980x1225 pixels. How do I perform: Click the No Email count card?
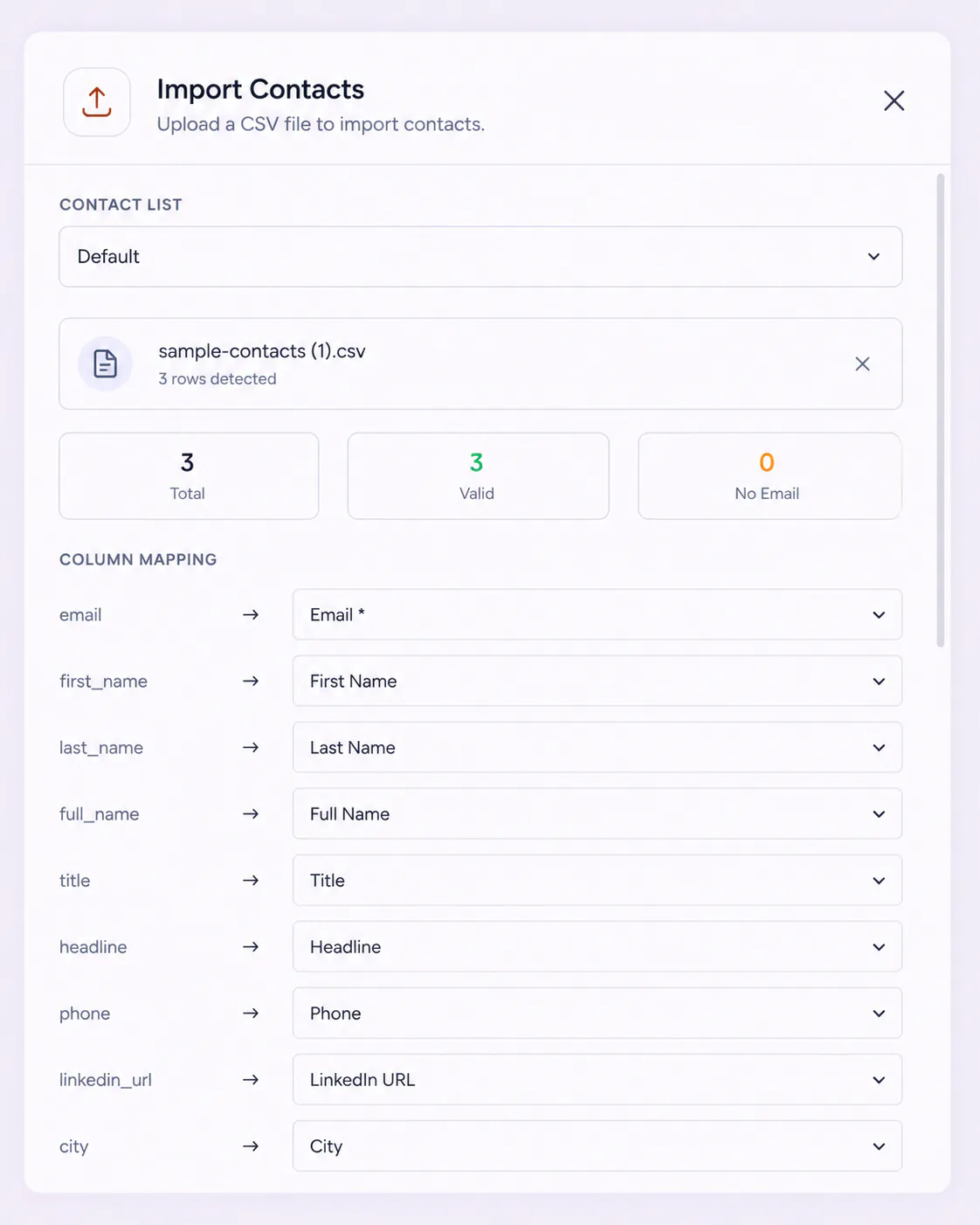coord(770,476)
